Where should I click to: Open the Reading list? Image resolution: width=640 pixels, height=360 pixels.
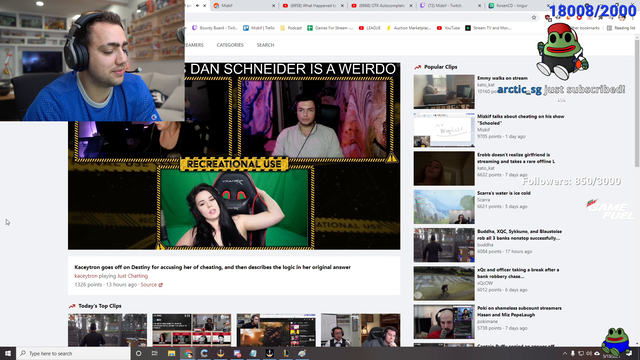click(621, 28)
